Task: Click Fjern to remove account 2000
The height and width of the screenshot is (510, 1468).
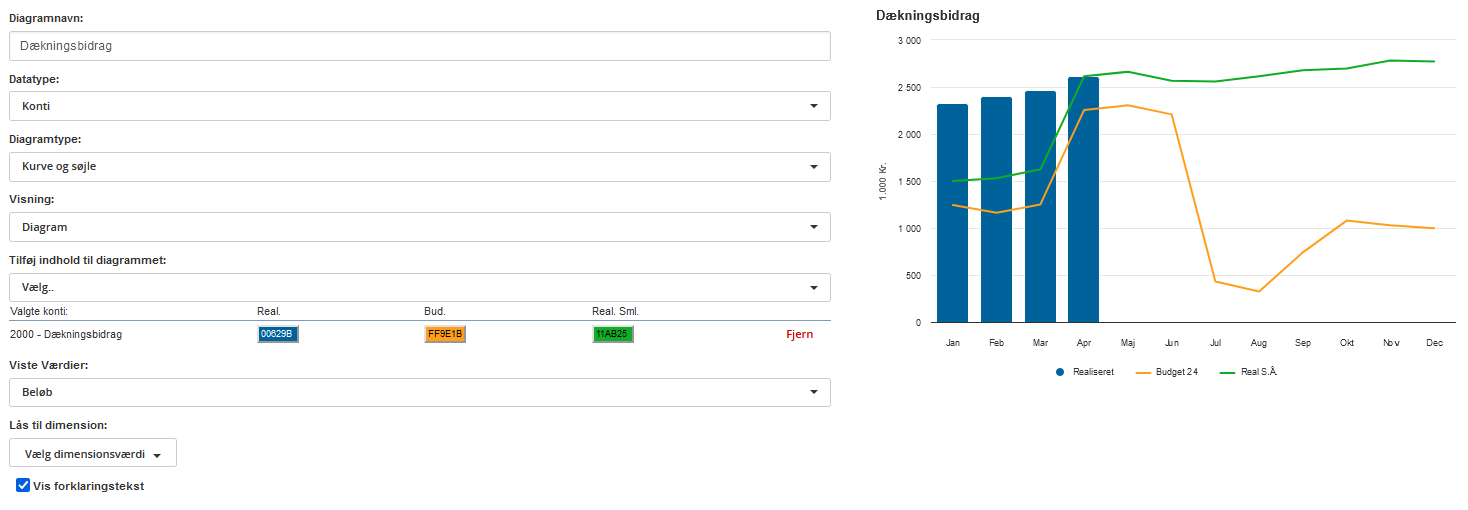Action: click(799, 334)
